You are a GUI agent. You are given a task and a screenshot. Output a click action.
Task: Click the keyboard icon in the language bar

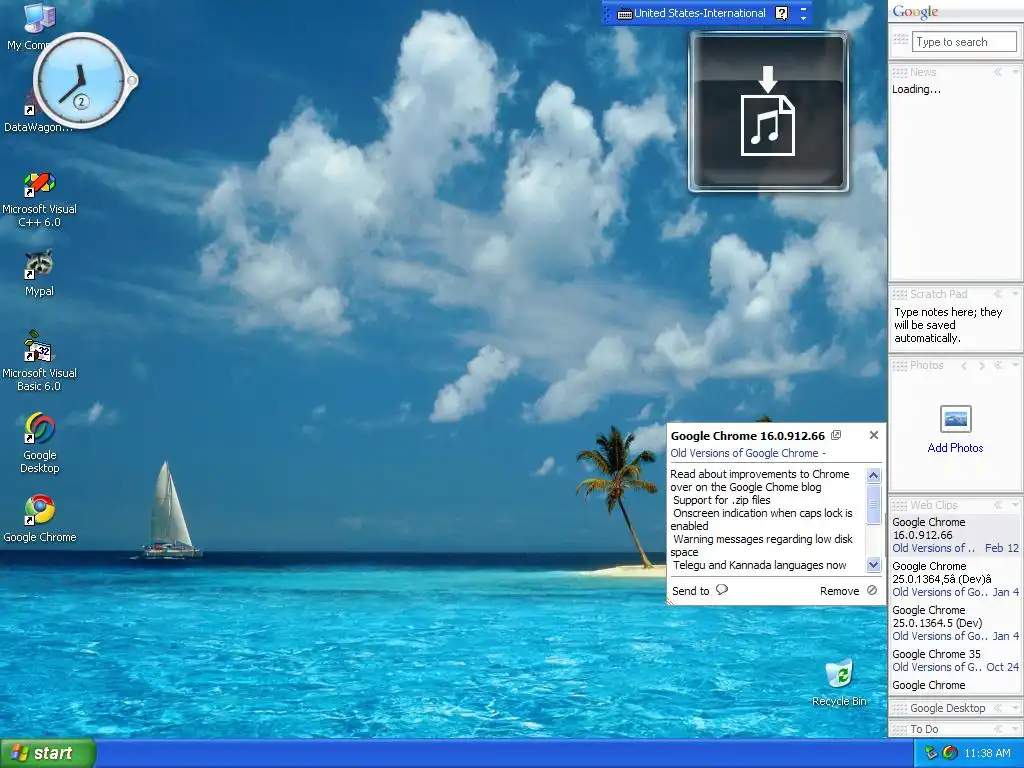[624, 14]
